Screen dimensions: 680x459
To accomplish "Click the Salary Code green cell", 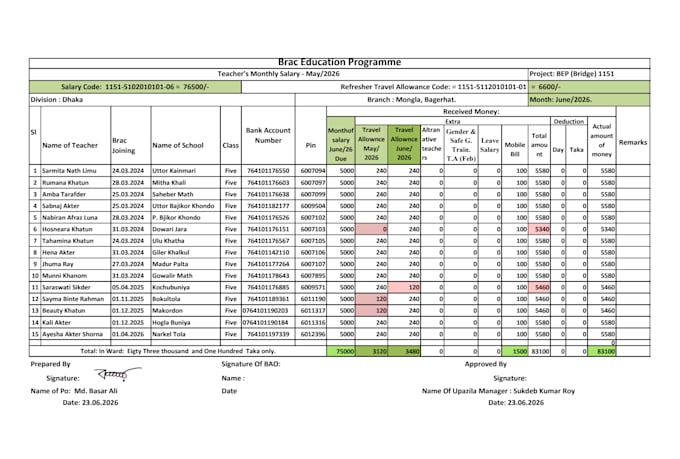I will click(135, 87).
